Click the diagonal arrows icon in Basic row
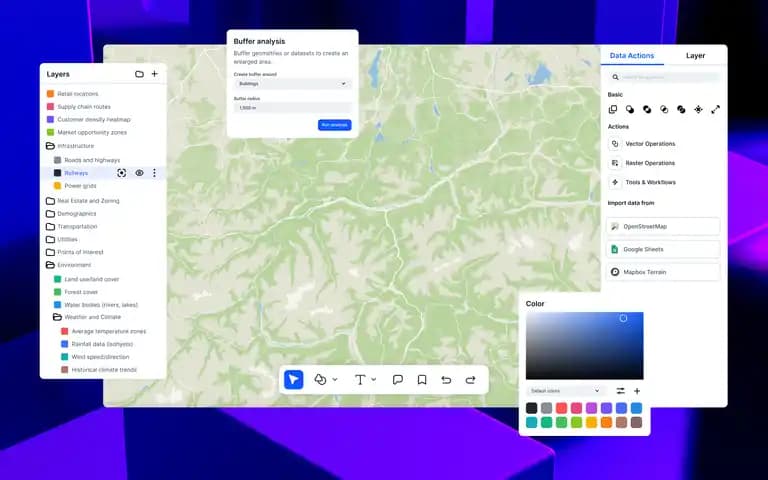 [x=716, y=109]
